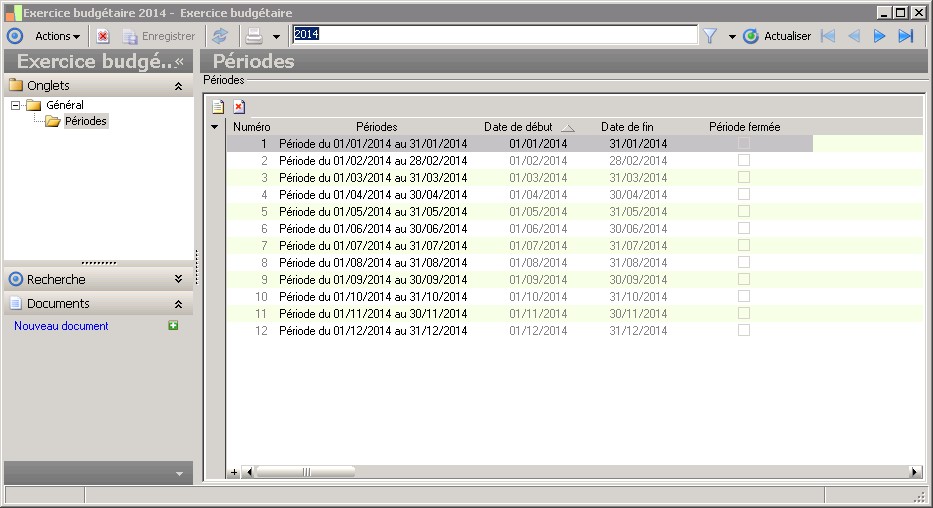Screen dimensions: 933x508
Task: Click the search field containing 2014
Action: click(494, 35)
